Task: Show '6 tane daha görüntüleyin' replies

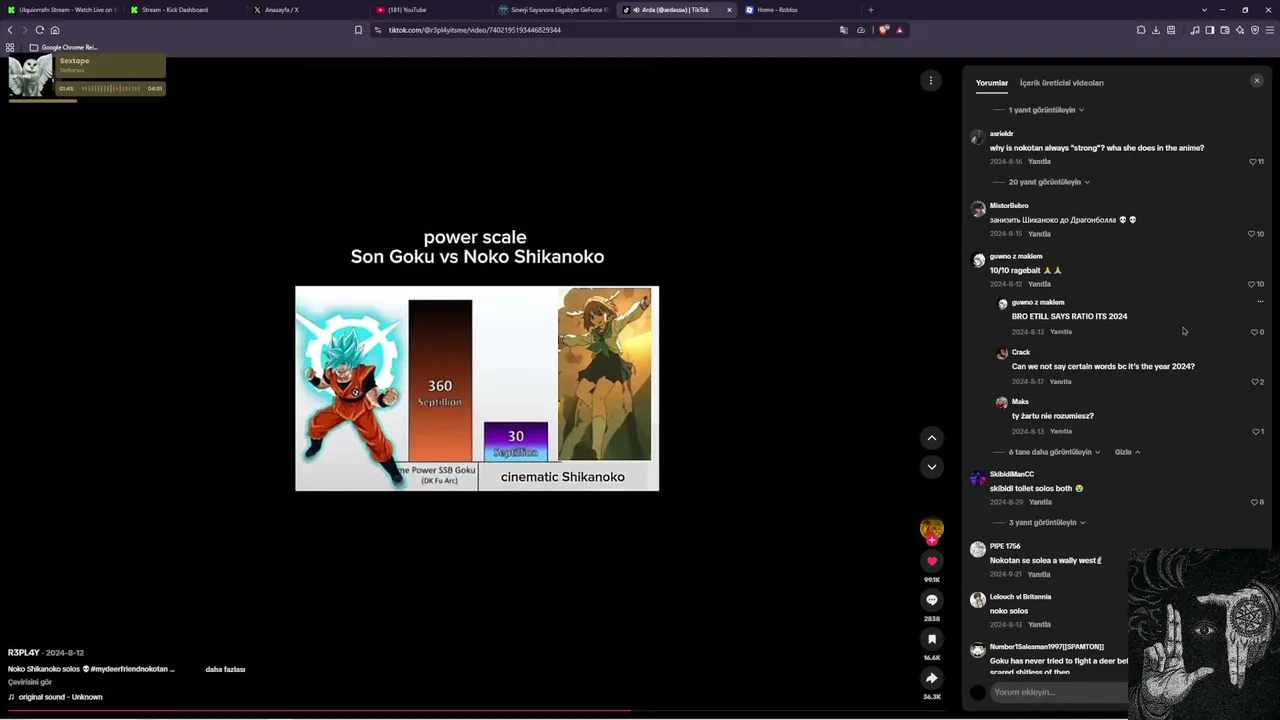Action: tap(1054, 452)
